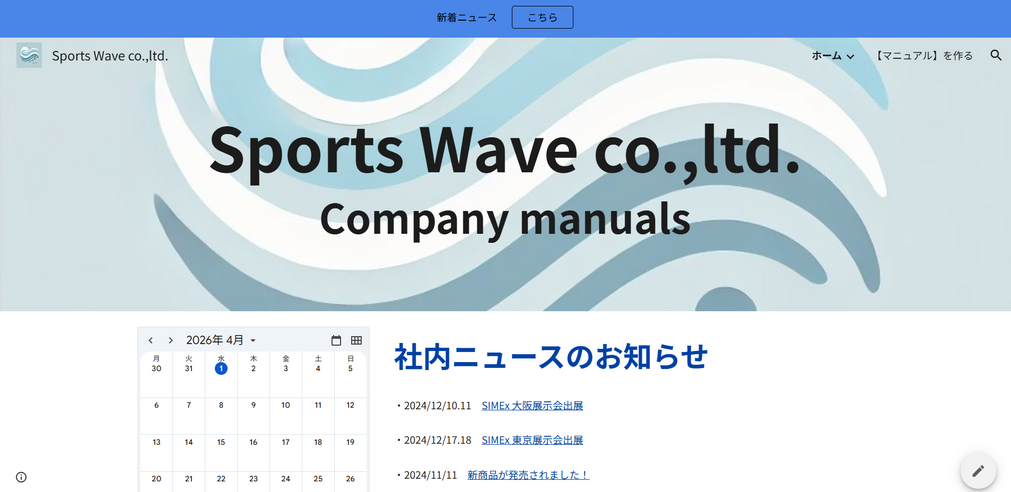Image resolution: width=1011 pixels, height=492 pixels.
Task: Click the Sports Wave wave logo
Action: coord(29,56)
